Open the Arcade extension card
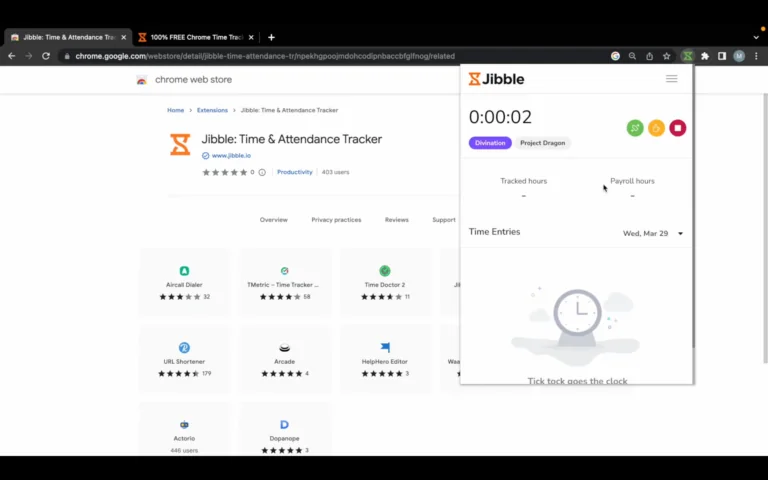This screenshot has width=768, height=480. pos(285,360)
